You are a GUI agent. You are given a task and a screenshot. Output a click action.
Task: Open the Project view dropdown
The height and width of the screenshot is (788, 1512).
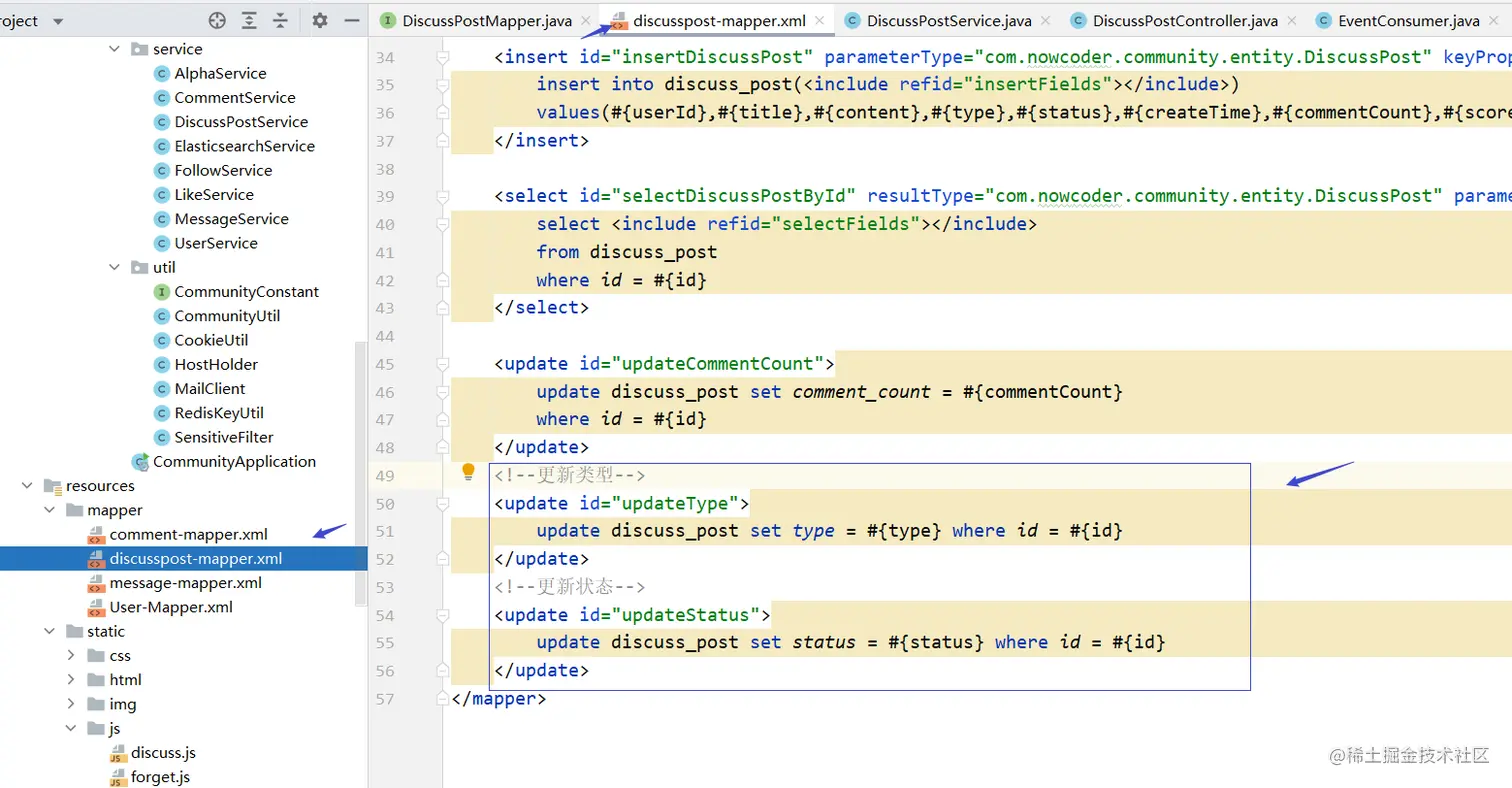point(56,21)
